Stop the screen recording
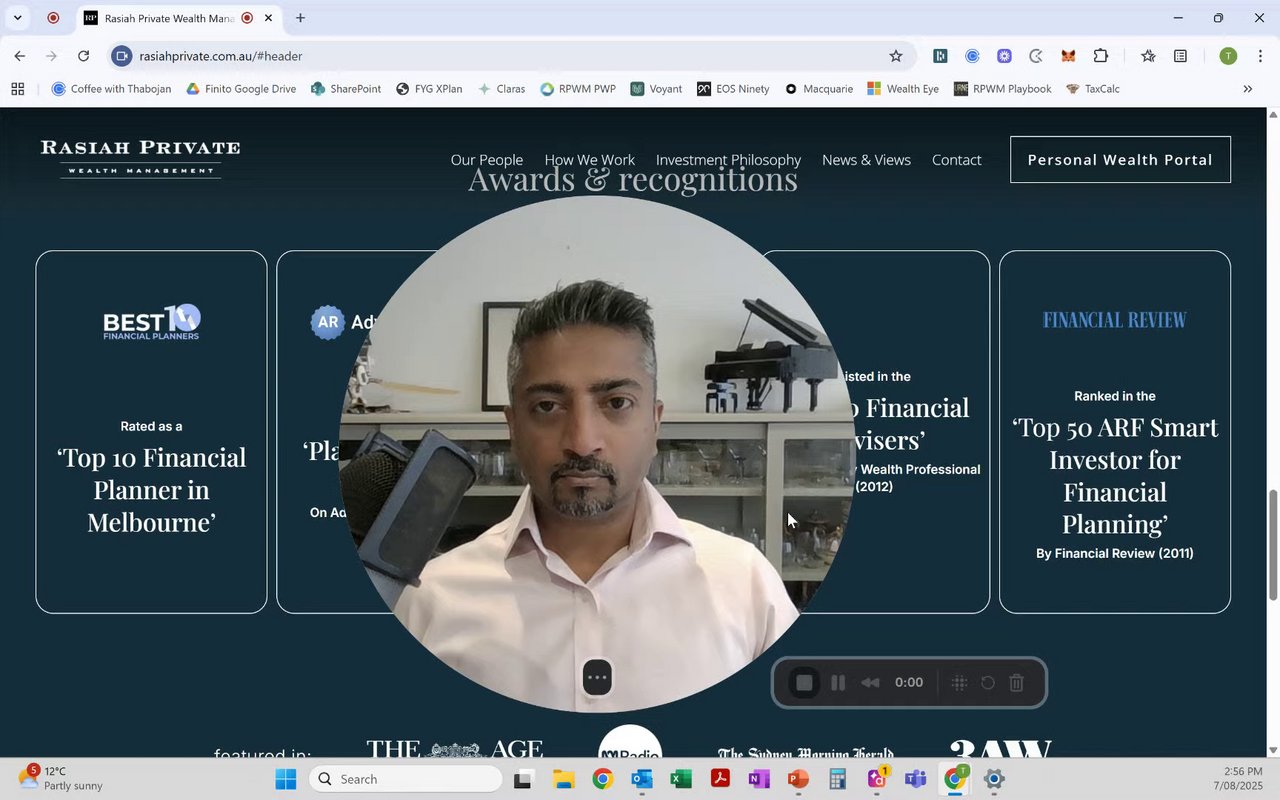The height and width of the screenshot is (800, 1280). point(804,683)
